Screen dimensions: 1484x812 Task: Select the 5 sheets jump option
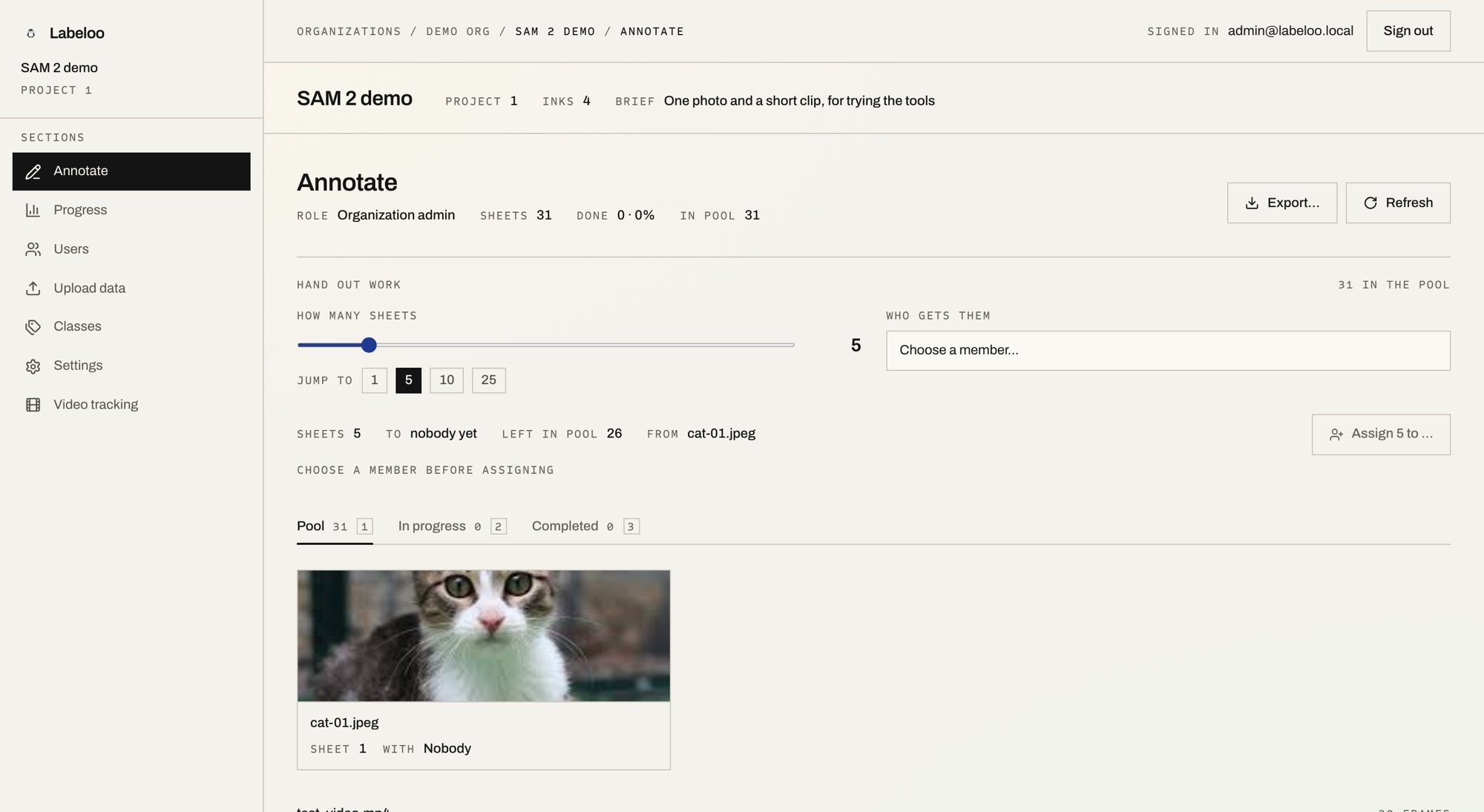409,380
